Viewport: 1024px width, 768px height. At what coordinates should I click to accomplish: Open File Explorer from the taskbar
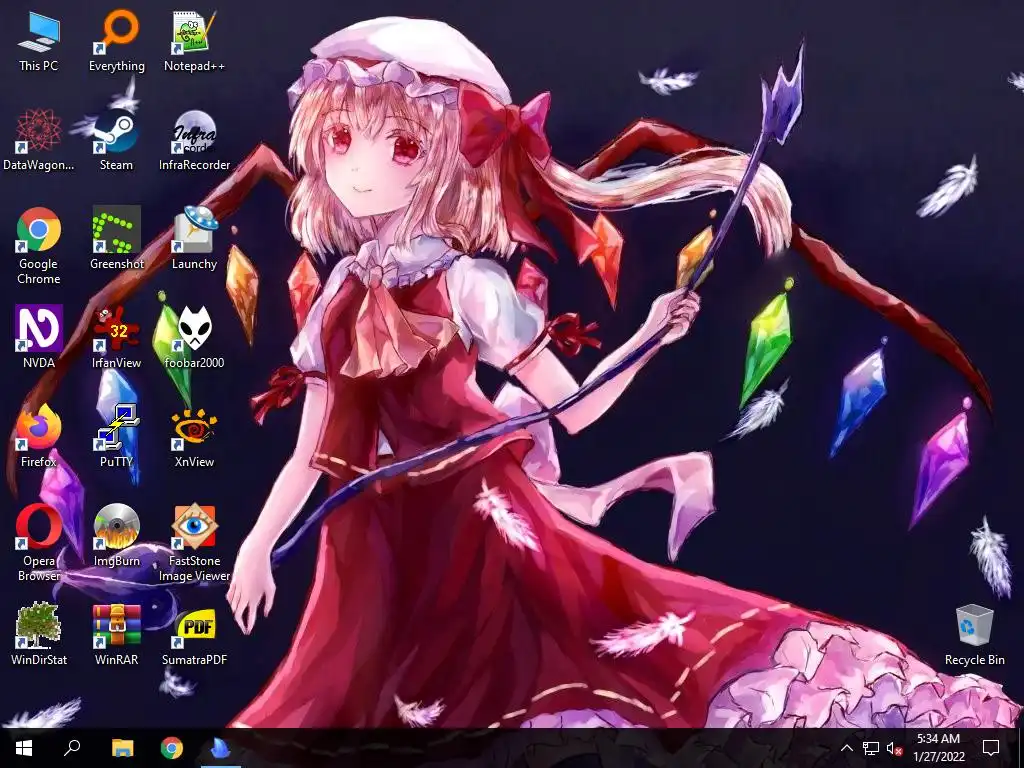[x=122, y=748]
